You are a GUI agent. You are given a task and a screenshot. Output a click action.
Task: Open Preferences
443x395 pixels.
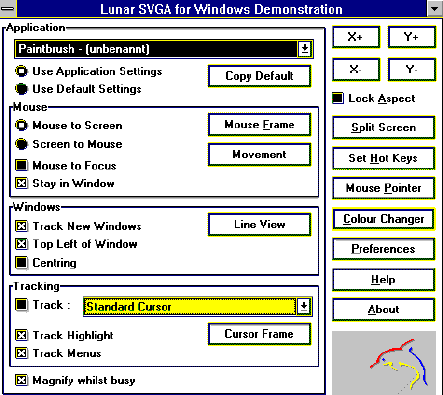(x=384, y=249)
